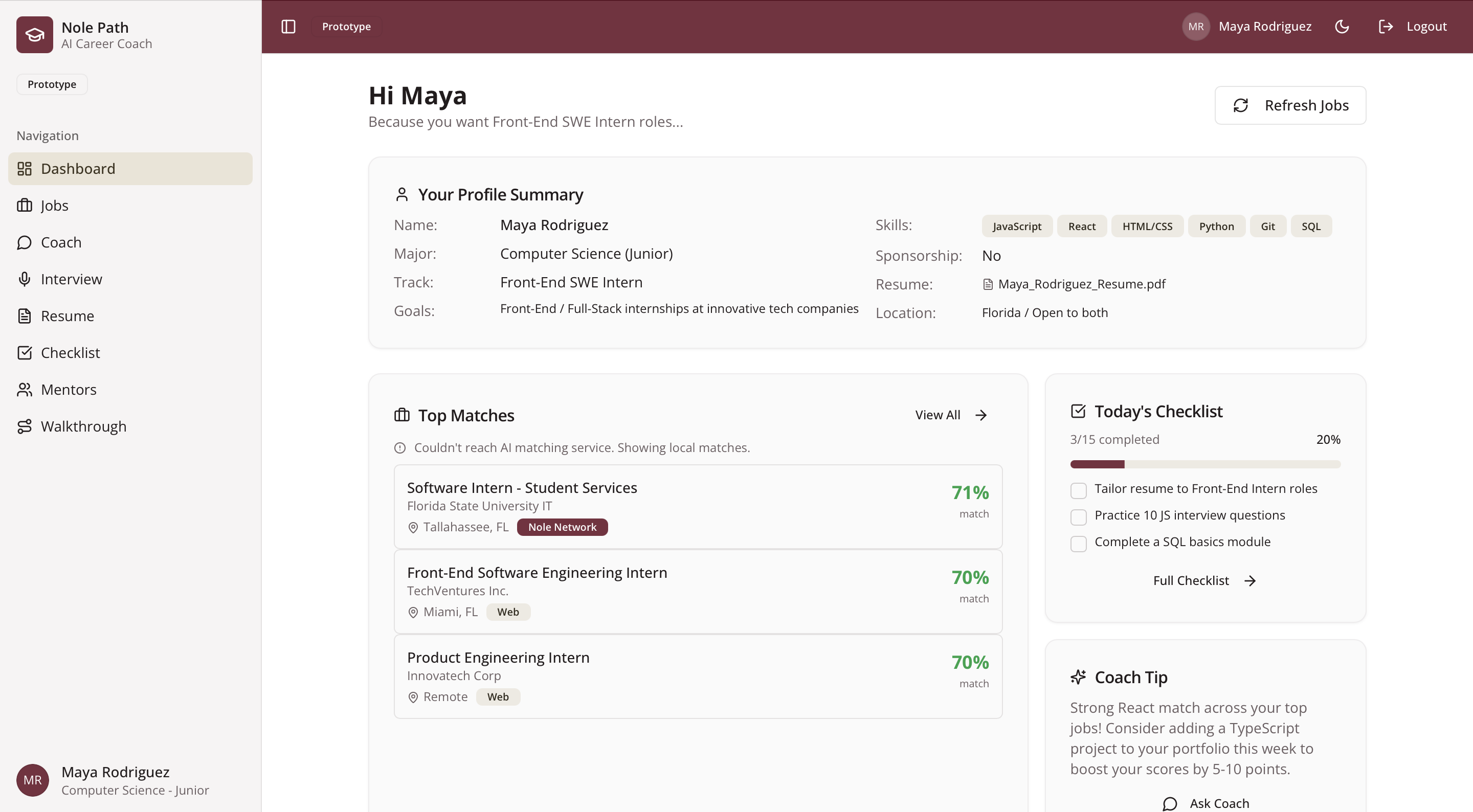Open the Product Engineering Intern match card
The image size is (1473, 812).
[x=698, y=676]
